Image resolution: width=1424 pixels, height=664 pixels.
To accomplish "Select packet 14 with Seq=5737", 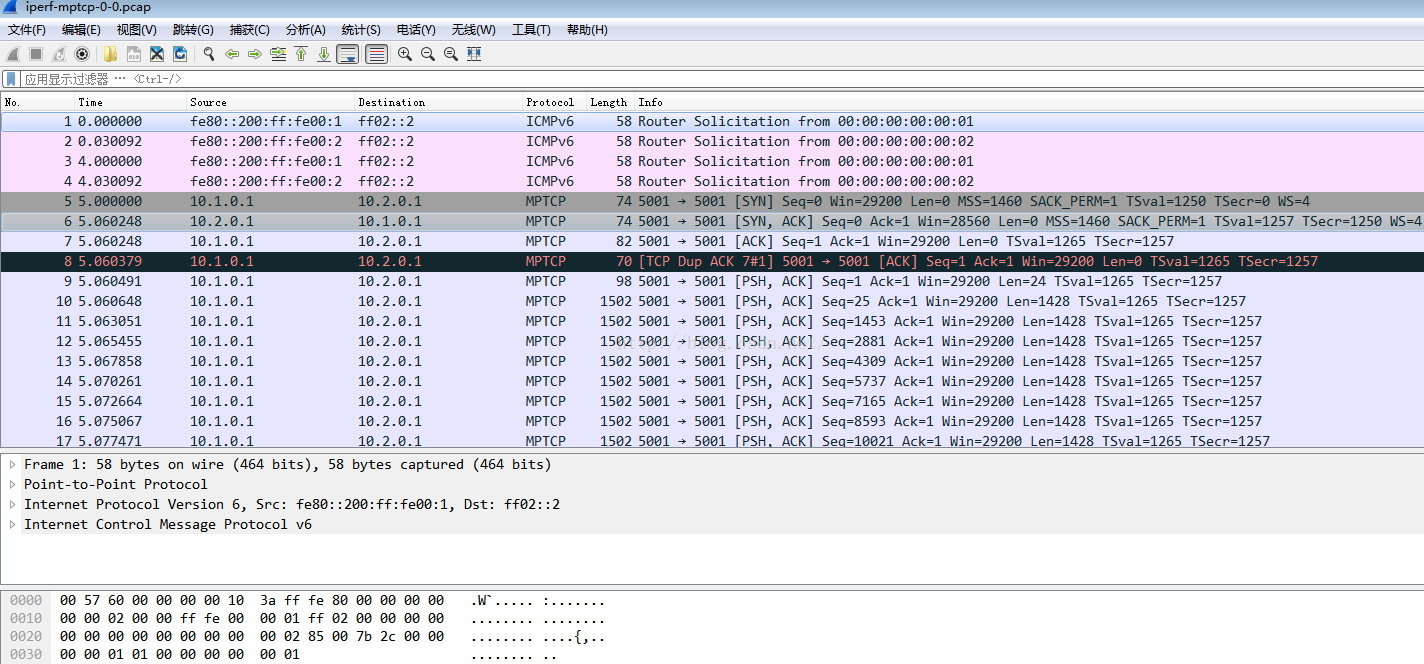I will click(712, 381).
